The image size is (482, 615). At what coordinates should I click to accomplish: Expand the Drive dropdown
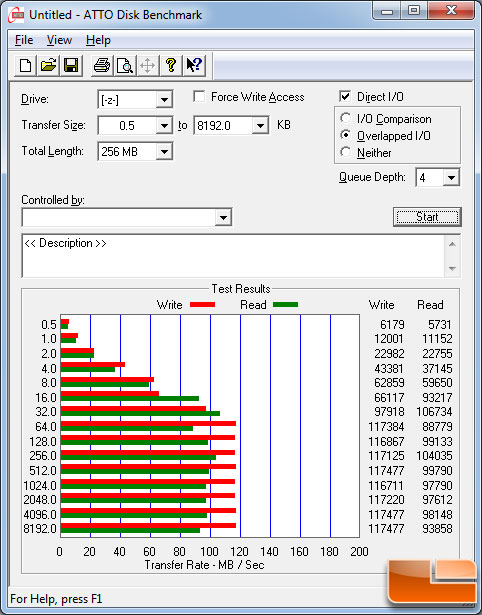coord(164,100)
